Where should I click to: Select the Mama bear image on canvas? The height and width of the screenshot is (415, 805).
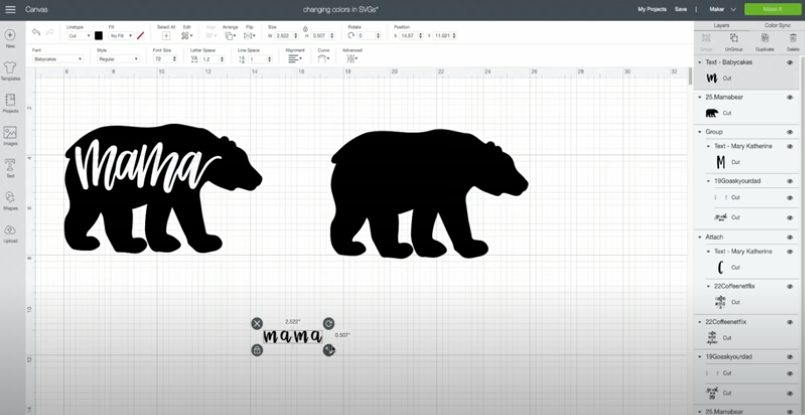click(163, 188)
